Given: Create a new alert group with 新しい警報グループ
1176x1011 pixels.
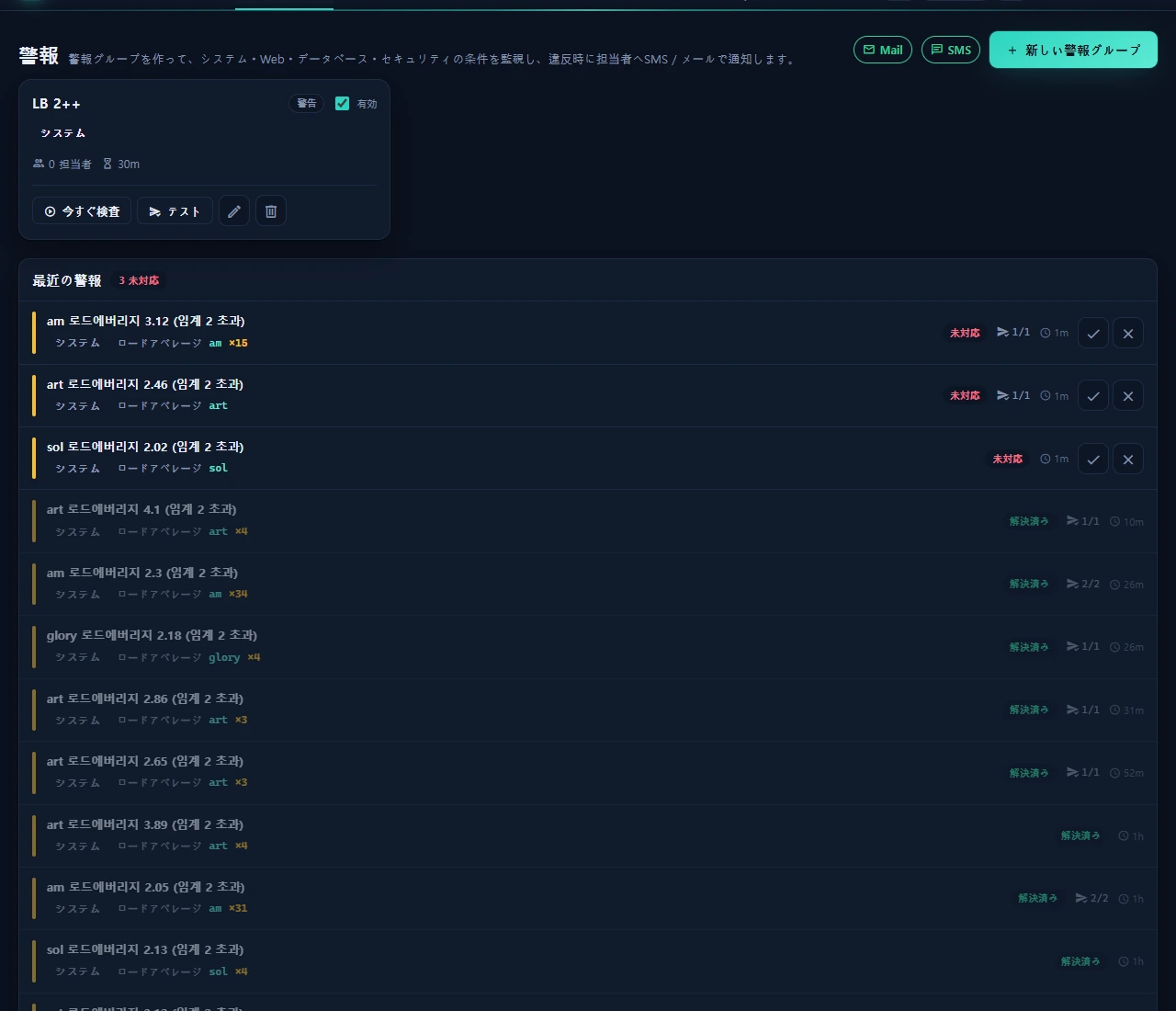Looking at the screenshot, I should tap(1073, 50).
